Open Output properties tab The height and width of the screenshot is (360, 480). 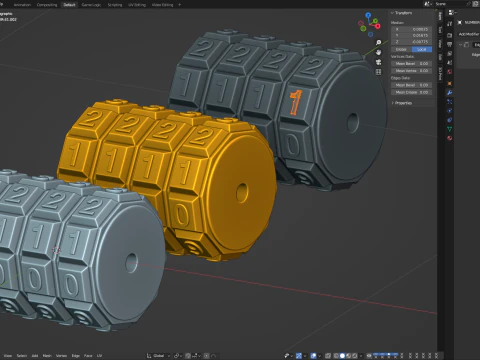click(x=449, y=44)
